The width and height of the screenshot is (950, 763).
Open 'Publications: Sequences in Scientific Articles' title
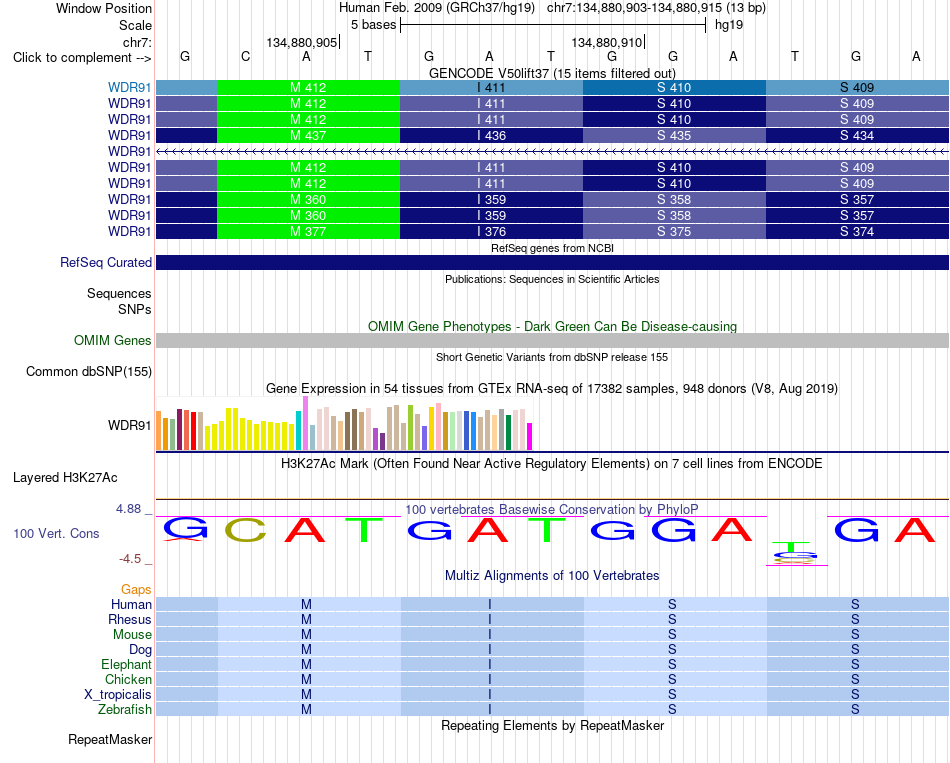(552, 279)
